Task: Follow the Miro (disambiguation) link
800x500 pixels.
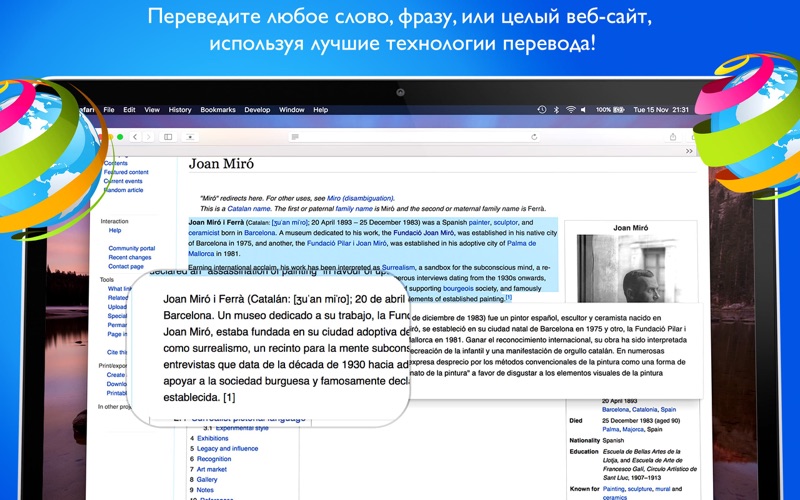Action: click(x=360, y=198)
